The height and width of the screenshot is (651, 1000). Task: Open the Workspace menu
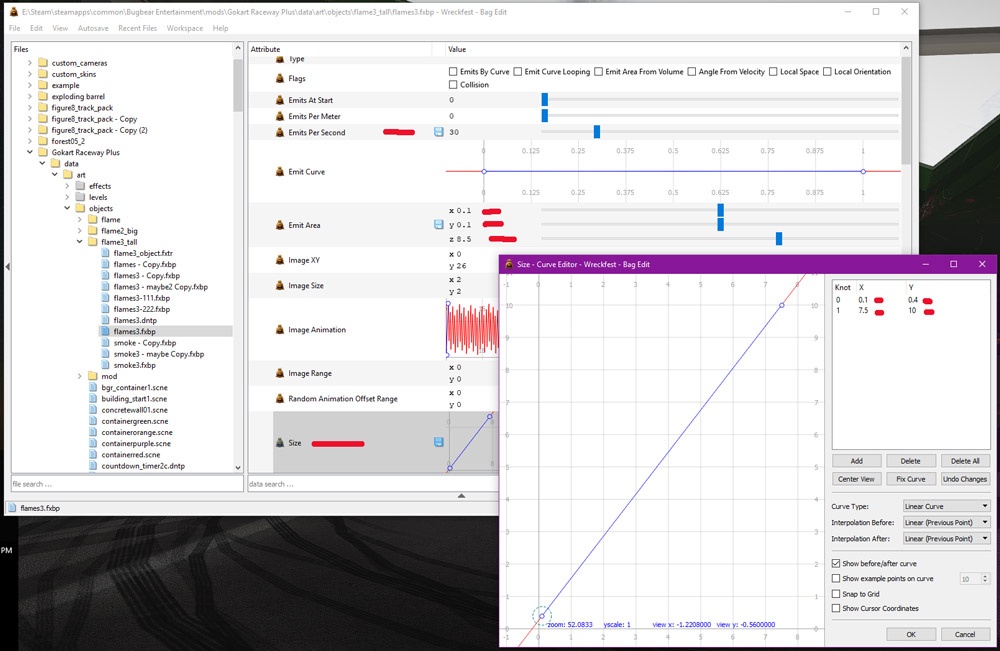[x=185, y=28]
